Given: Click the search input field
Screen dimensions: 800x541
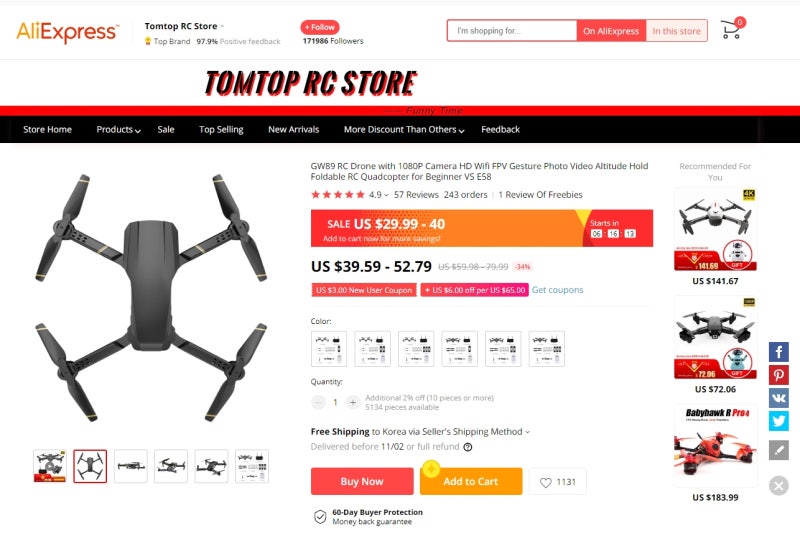Looking at the screenshot, I should pyautogui.click(x=512, y=31).
